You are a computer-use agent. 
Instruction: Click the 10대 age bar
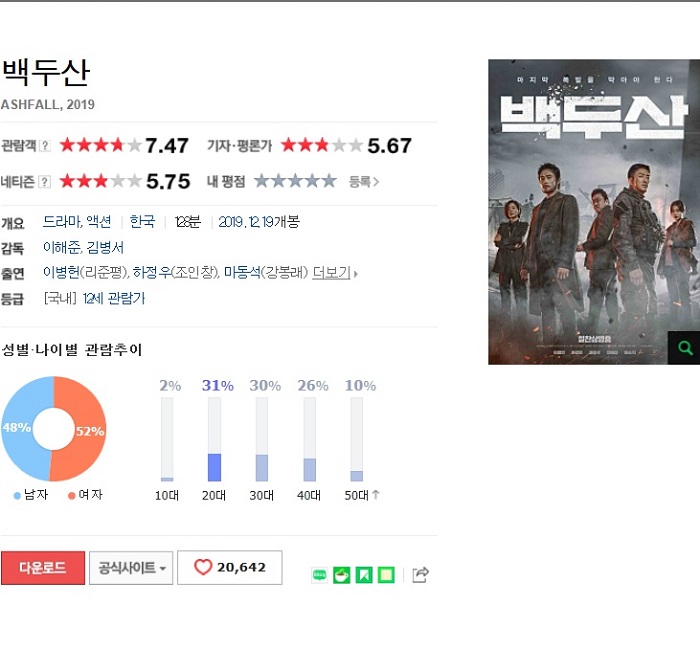pyautogui.click(x=167, y=439)
